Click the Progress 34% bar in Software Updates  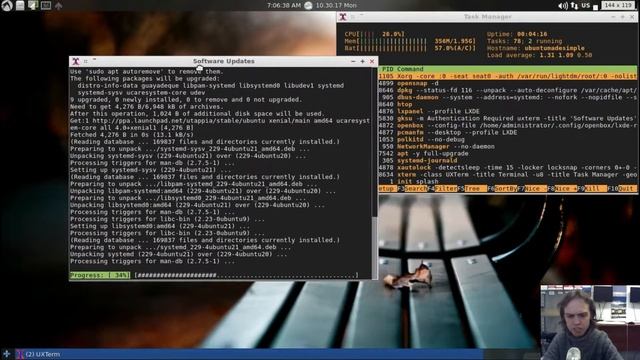coord(214,275)
